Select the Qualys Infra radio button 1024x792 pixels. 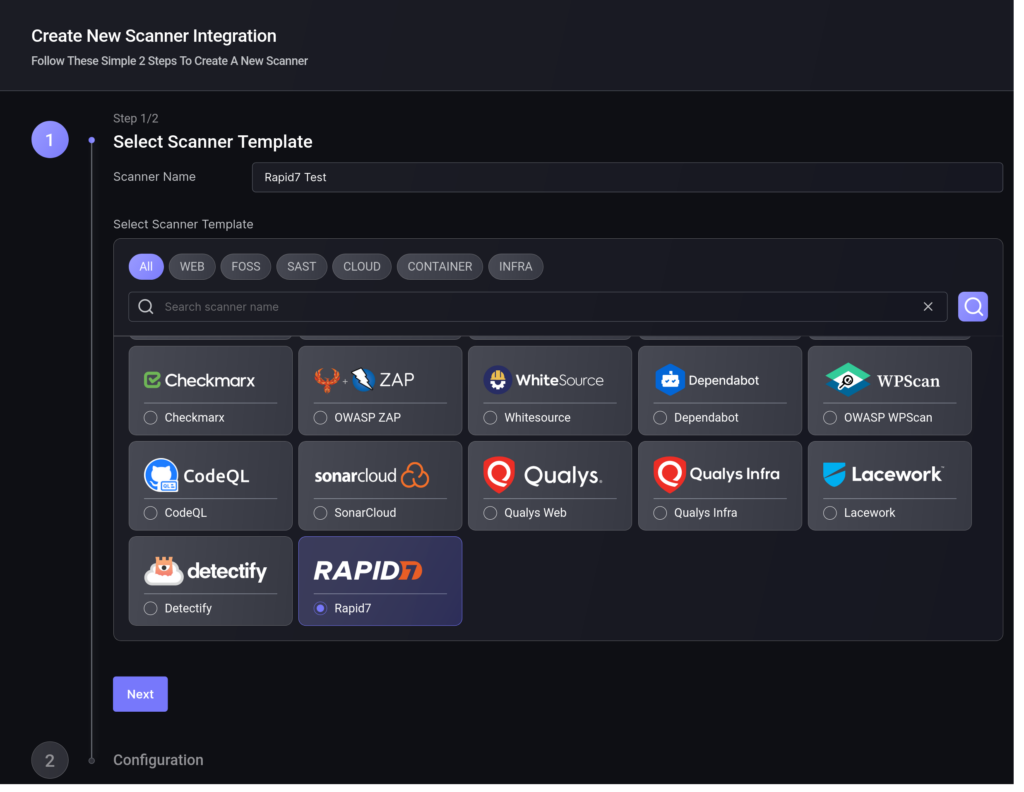660,513
